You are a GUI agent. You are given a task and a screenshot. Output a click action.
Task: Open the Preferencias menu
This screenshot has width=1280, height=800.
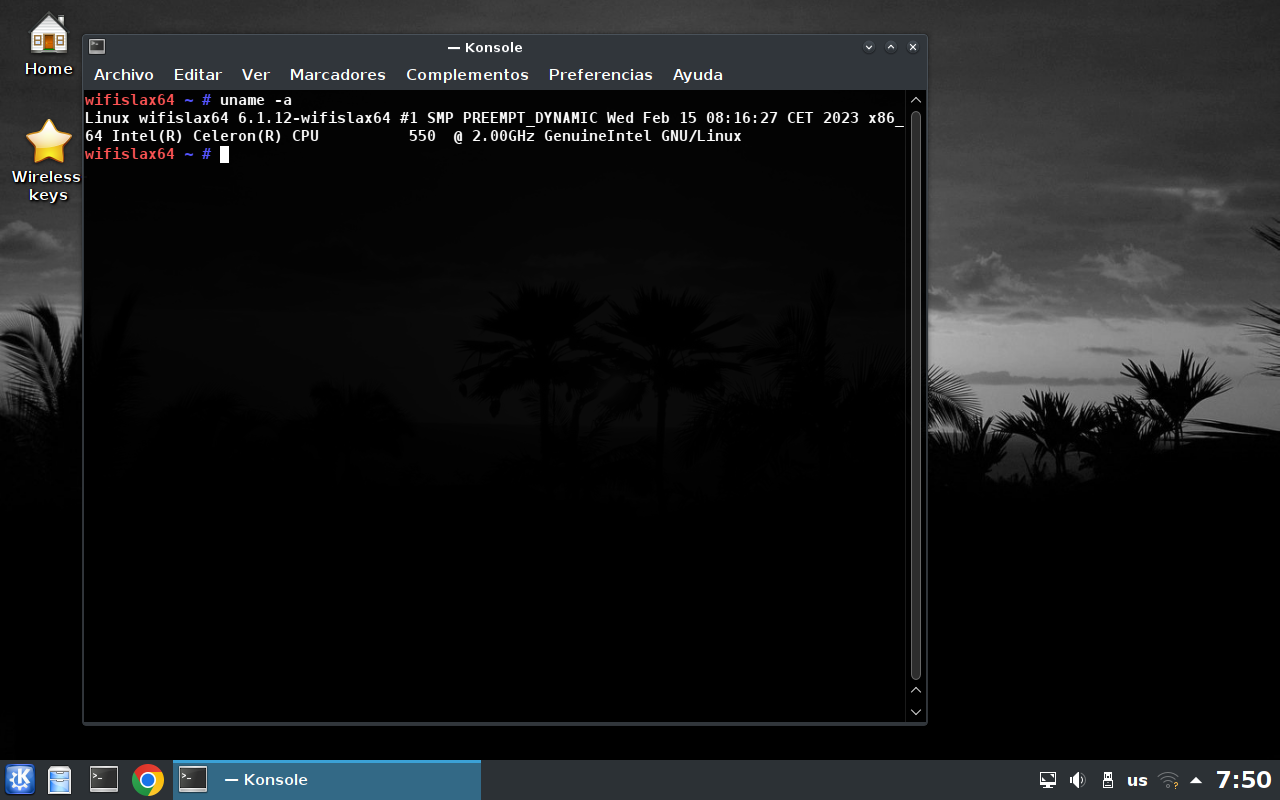[601, 75]
